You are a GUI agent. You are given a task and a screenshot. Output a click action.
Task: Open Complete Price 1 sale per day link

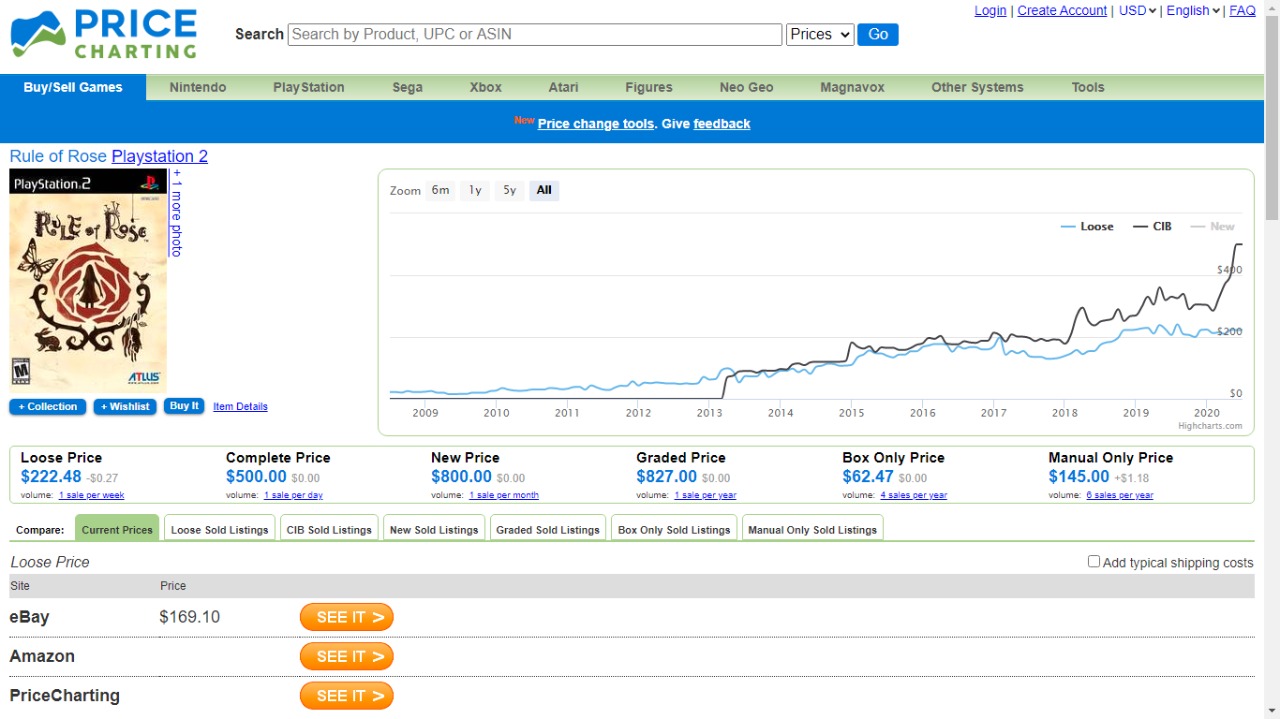[x=293, y=495]
